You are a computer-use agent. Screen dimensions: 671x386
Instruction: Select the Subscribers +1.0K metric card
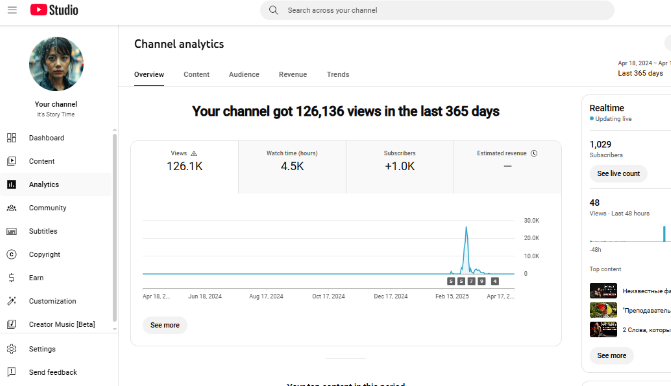coord(400,167)
